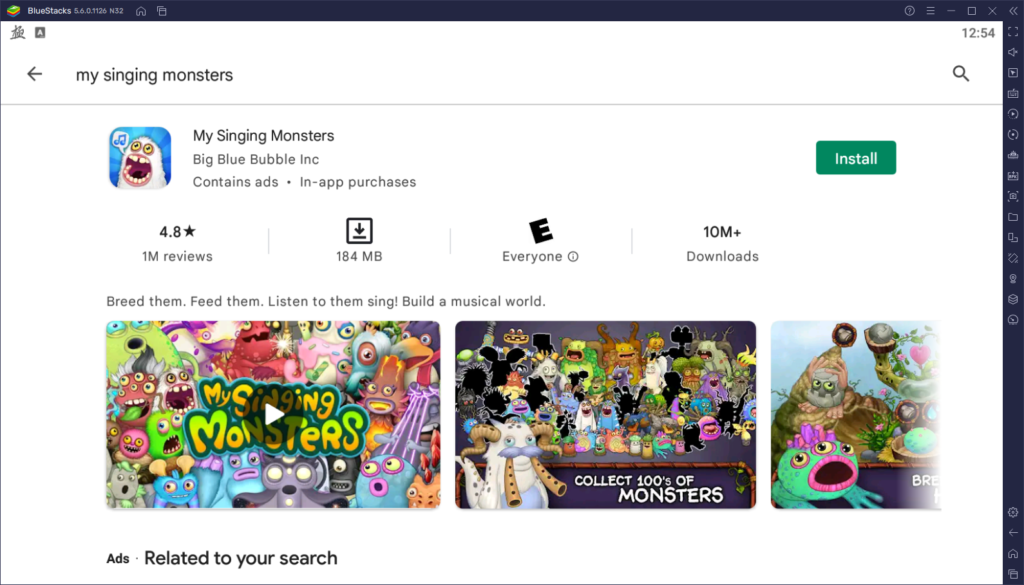Tap the search magnifier icon
The image size is (1024, 585).
[961, 74]
